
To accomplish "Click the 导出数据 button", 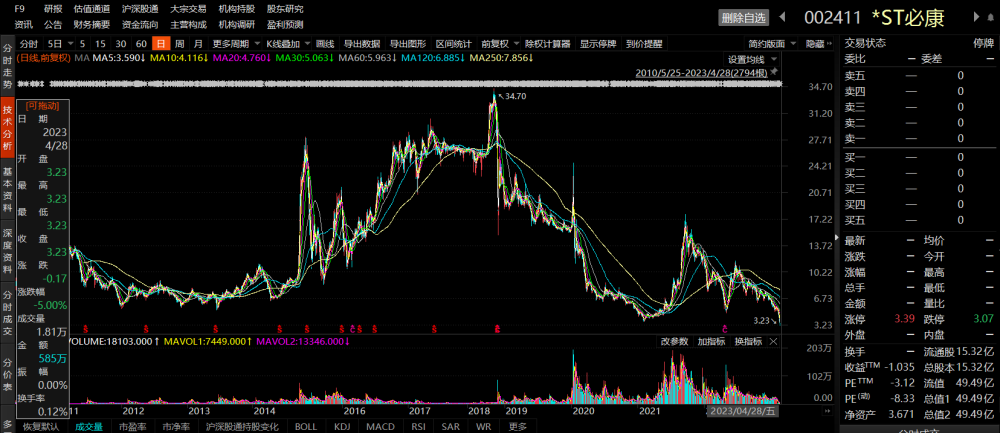I will click(362, 44).
